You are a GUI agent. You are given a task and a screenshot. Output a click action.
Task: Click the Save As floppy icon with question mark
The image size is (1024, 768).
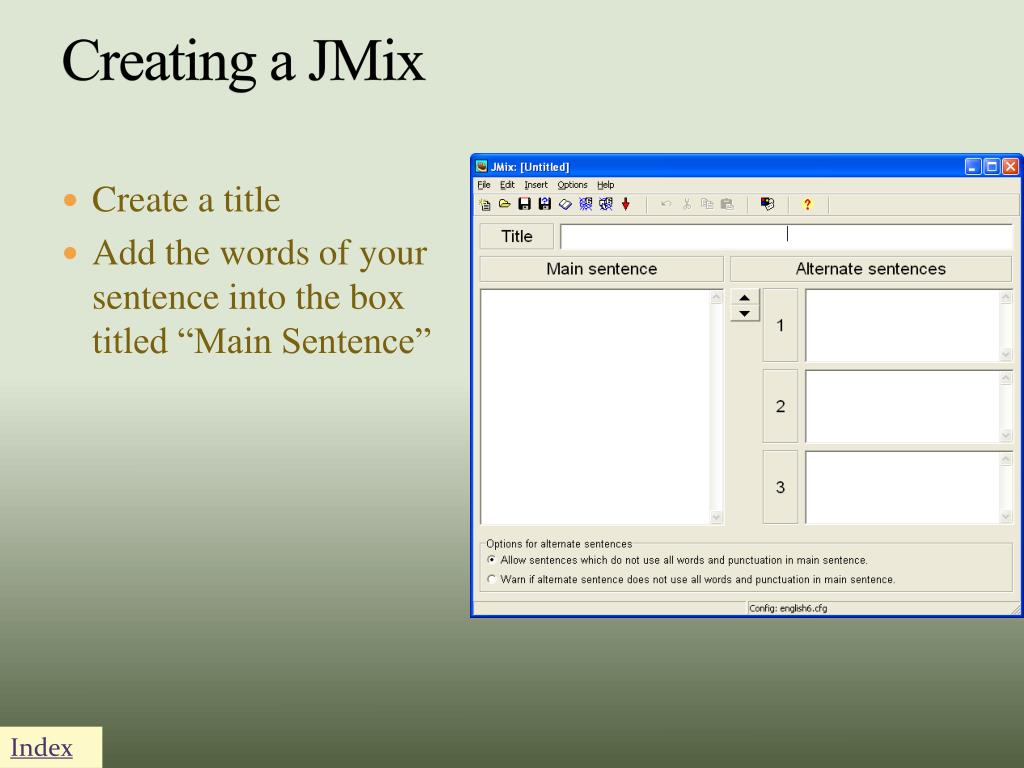(x=545, y=204)
